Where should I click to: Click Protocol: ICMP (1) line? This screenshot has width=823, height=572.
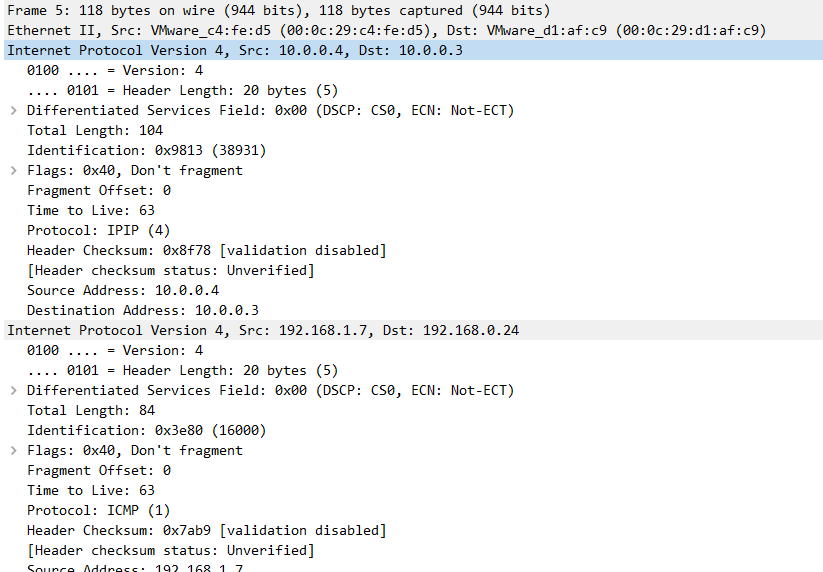(x=98, y=510)
